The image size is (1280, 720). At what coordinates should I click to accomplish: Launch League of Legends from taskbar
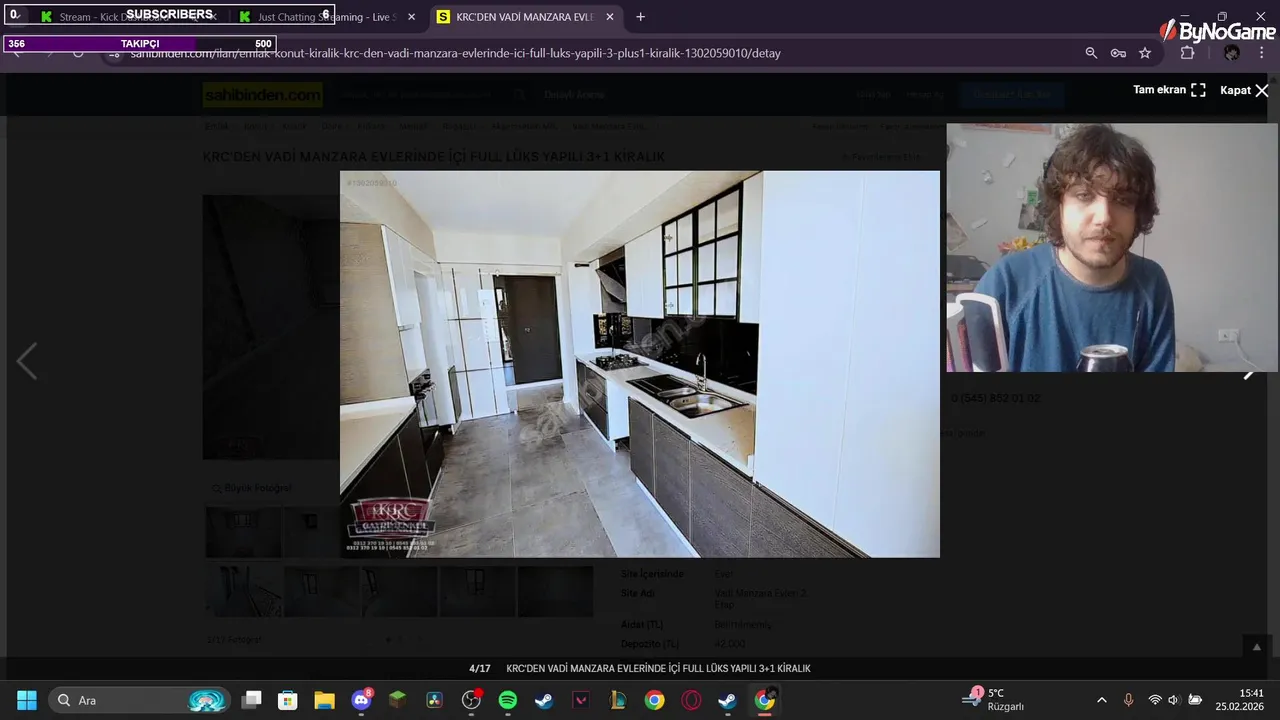click(618, 700)
